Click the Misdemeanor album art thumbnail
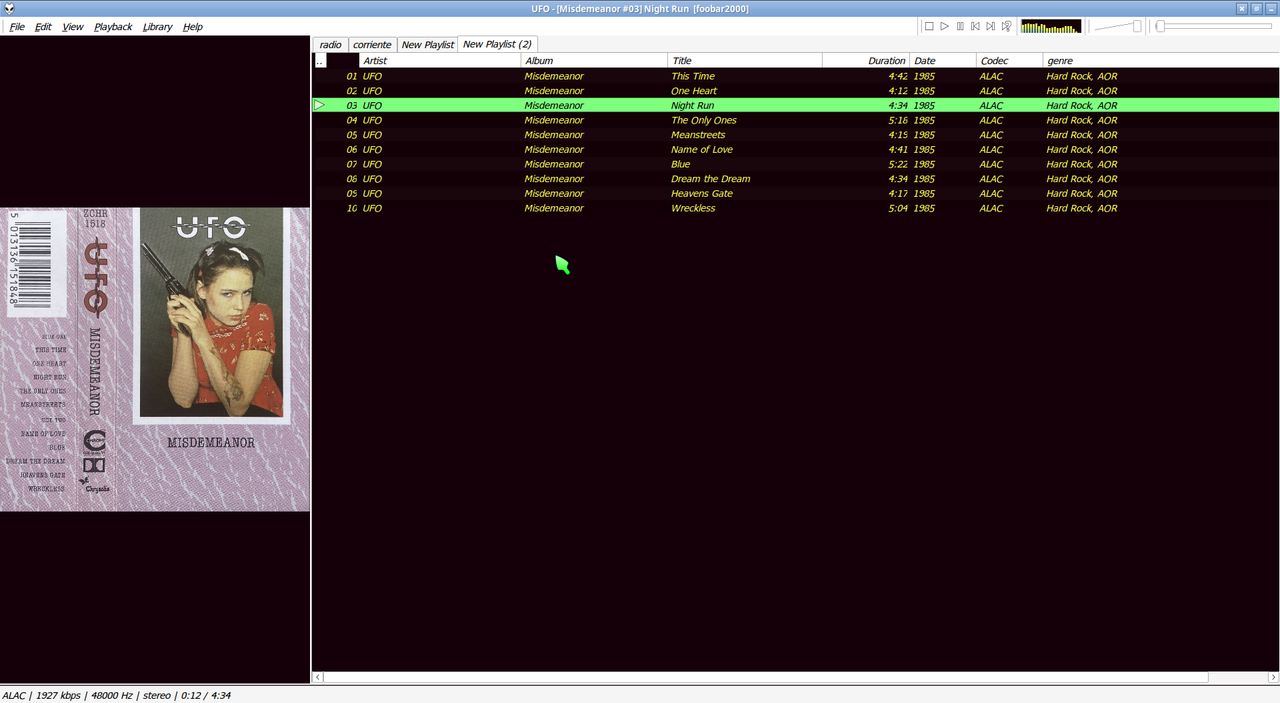1280x703 pixels. pyautogui.click(x=155, y=359)
